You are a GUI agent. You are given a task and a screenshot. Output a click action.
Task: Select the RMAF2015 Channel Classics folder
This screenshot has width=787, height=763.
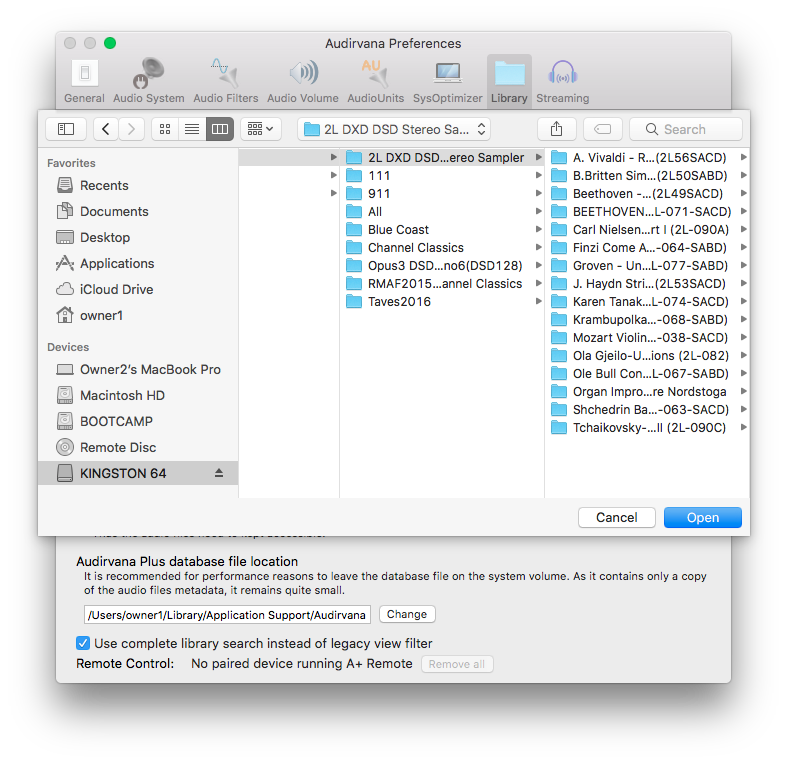pos(442,284)
